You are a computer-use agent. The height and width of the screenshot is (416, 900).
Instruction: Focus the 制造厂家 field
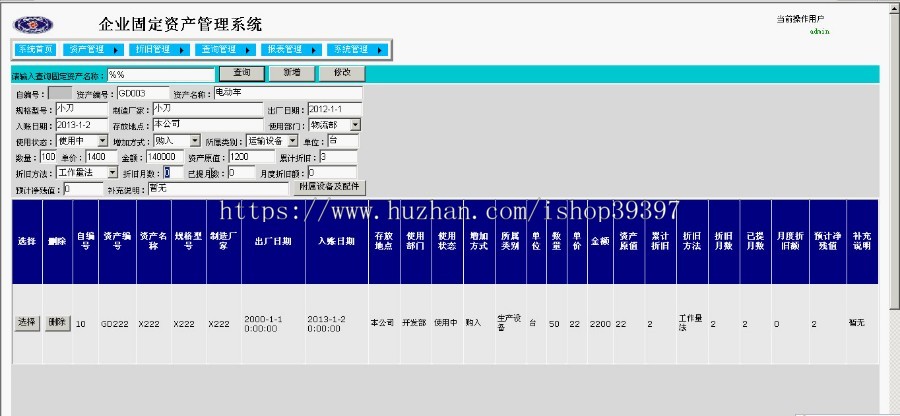coord(207,108)
